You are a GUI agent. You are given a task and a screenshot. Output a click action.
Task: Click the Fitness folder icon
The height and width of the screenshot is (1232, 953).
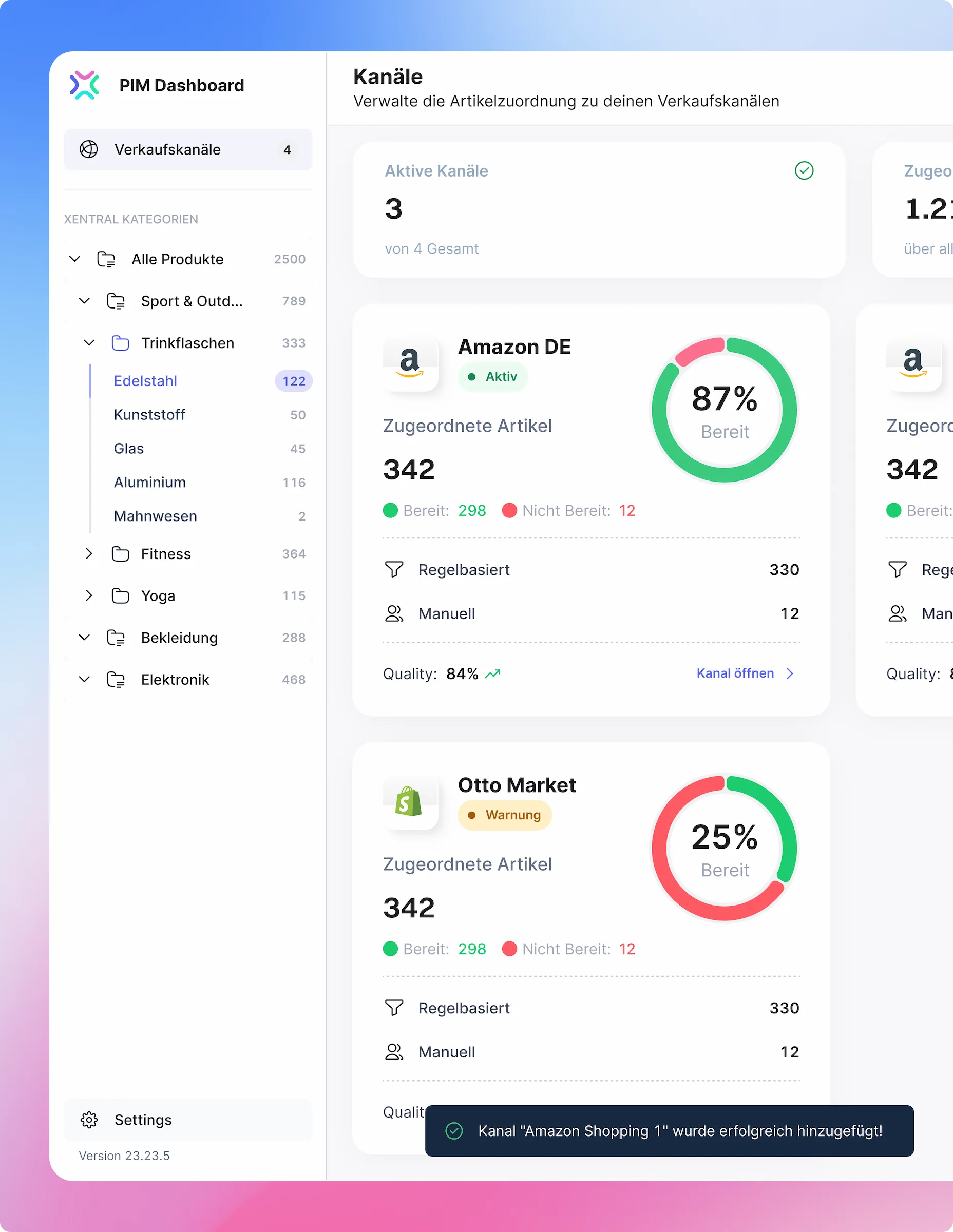click(120, 553)
